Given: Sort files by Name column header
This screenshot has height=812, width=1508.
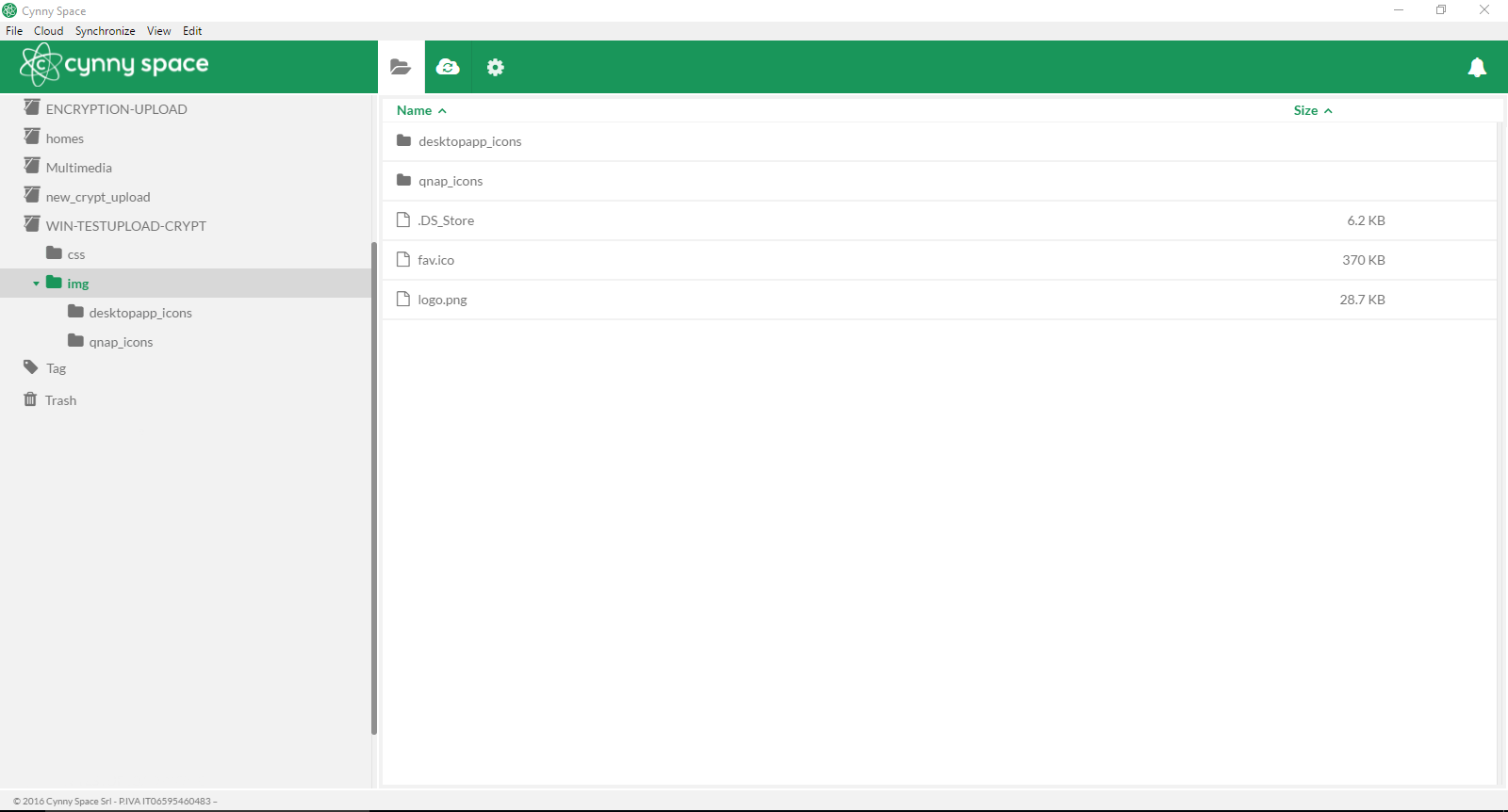Looking at the screenshot, I should (x=414, y=110).
